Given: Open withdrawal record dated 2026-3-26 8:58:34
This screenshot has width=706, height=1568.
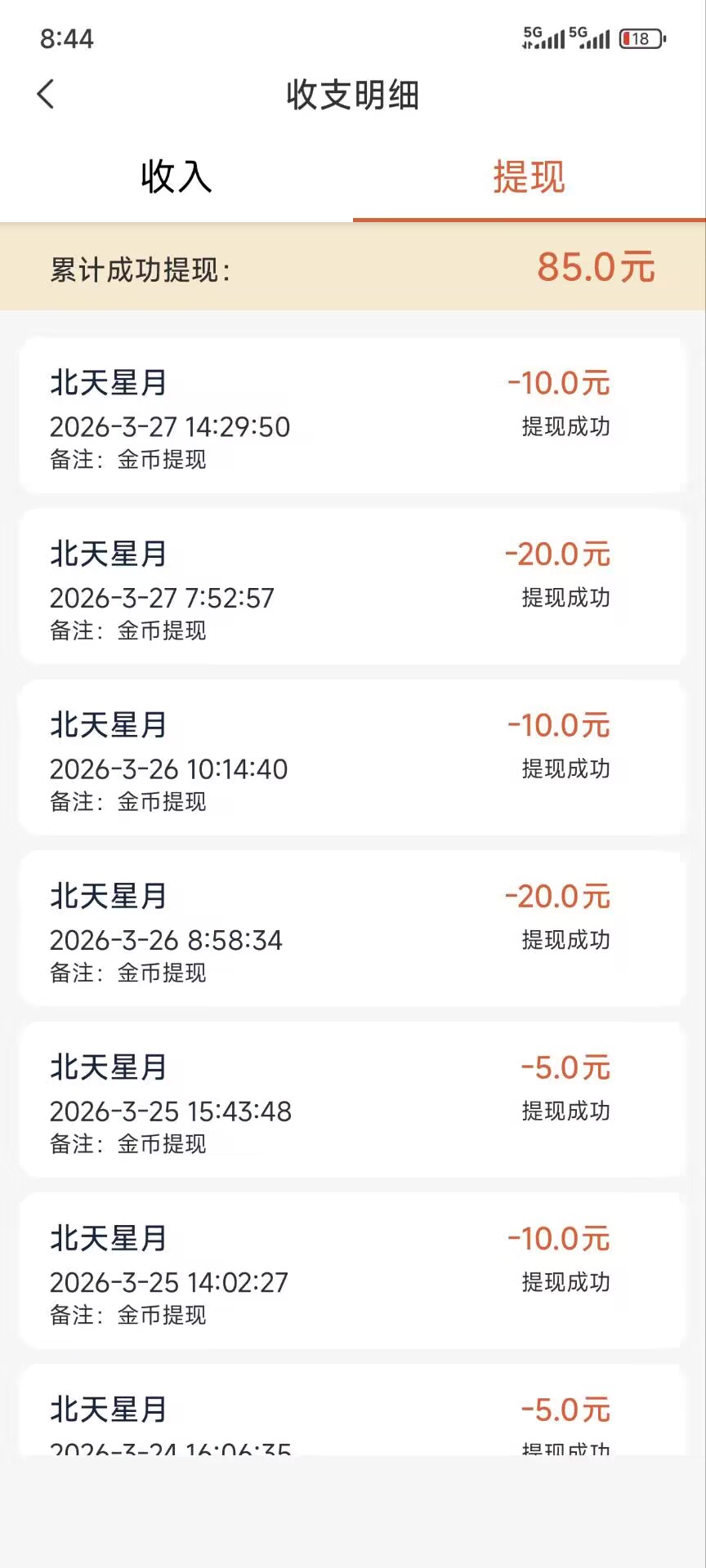Looking at the screenshot, I should [x=351, y=929].
